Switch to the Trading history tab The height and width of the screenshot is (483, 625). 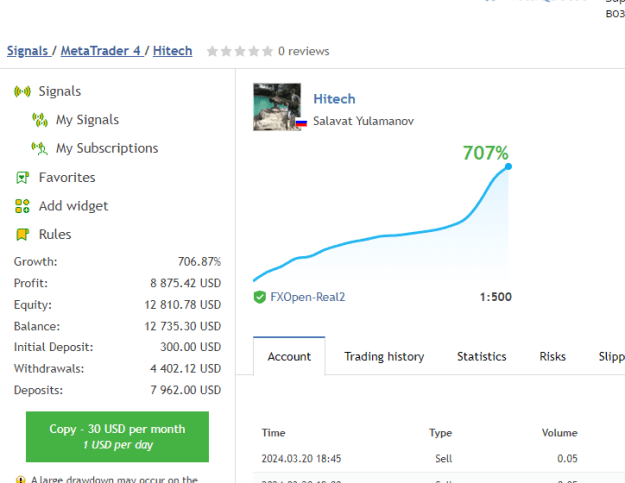384,356
